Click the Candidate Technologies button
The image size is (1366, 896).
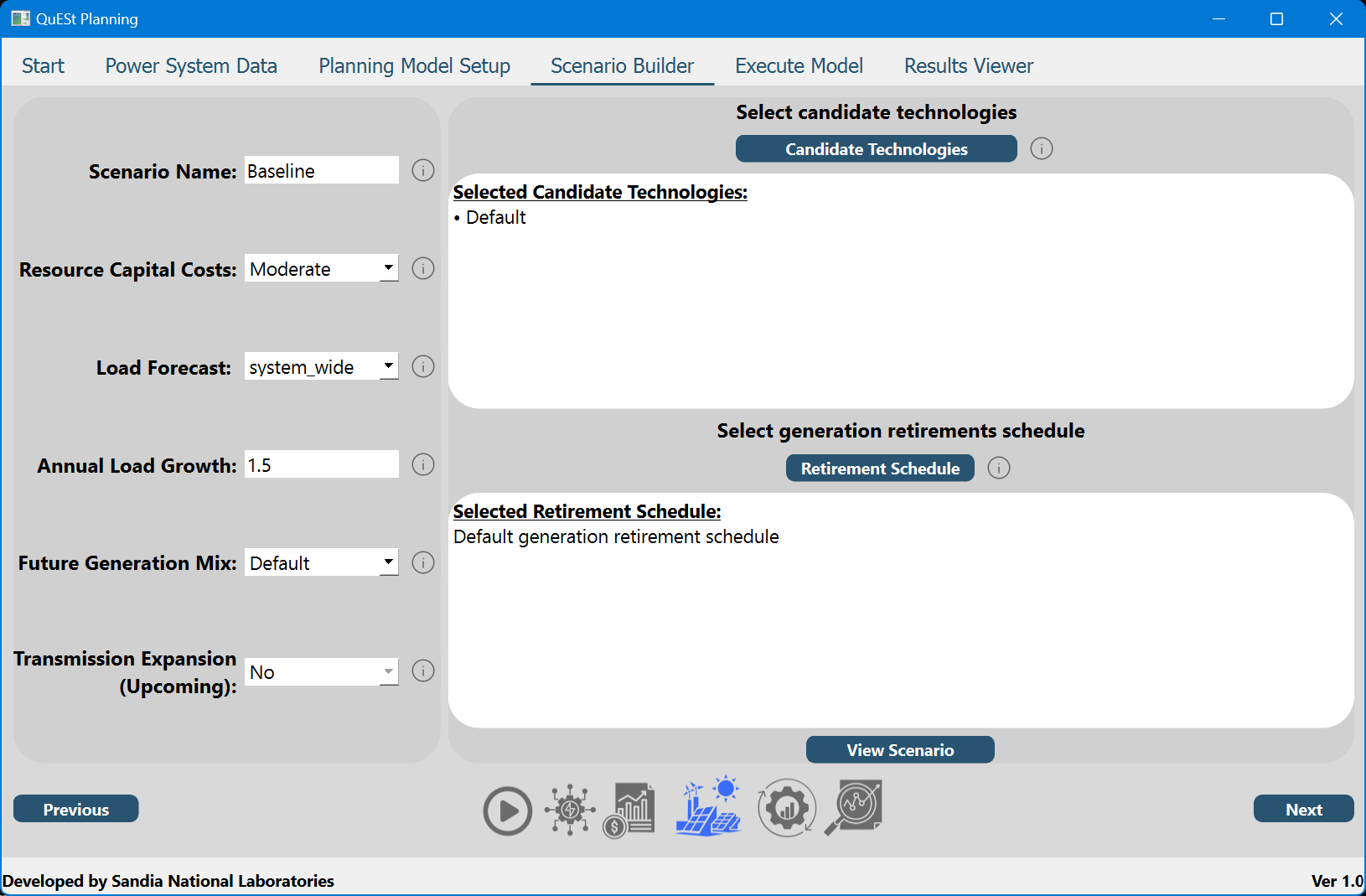point(877,149)
